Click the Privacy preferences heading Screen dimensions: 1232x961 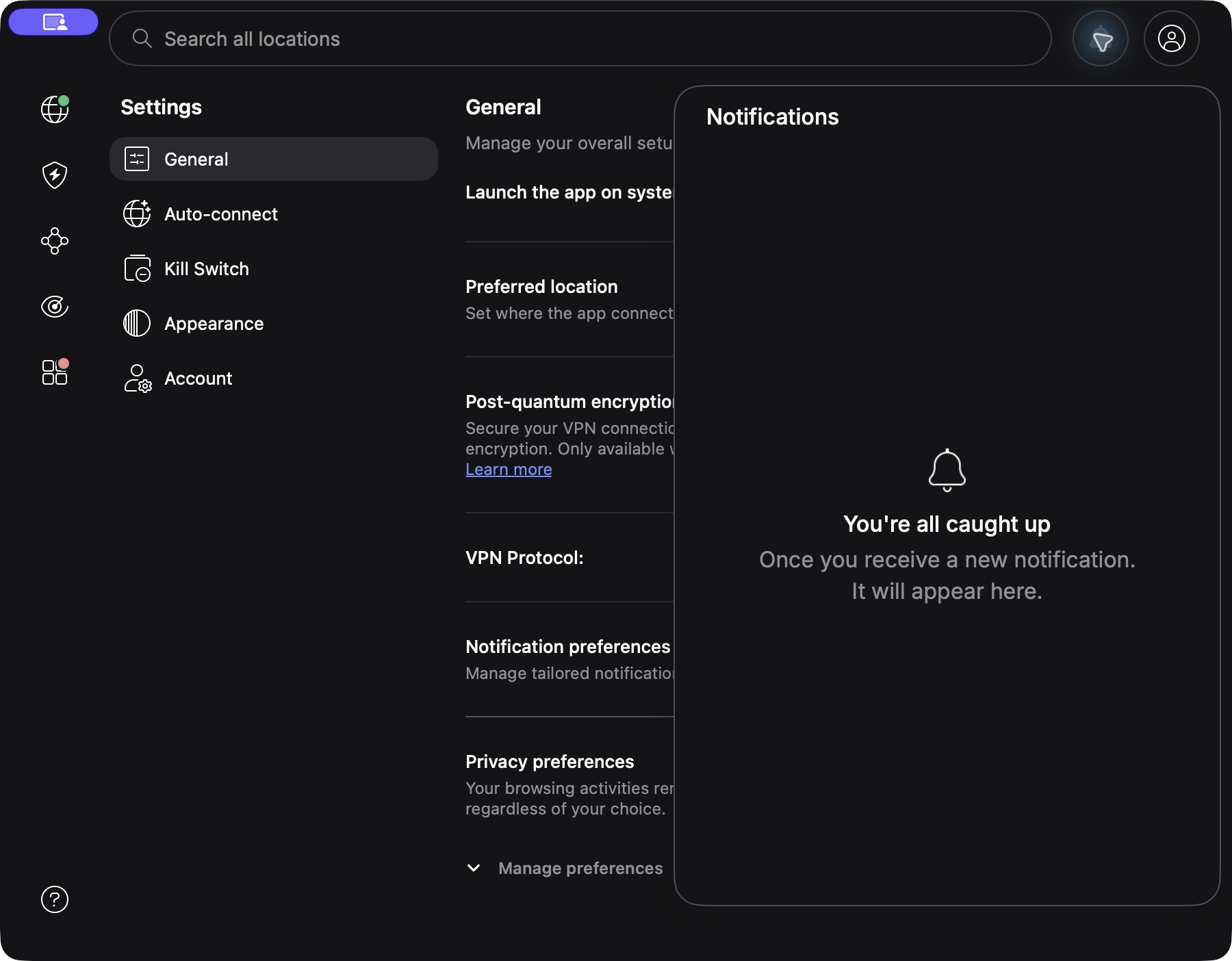click(550, 762)
